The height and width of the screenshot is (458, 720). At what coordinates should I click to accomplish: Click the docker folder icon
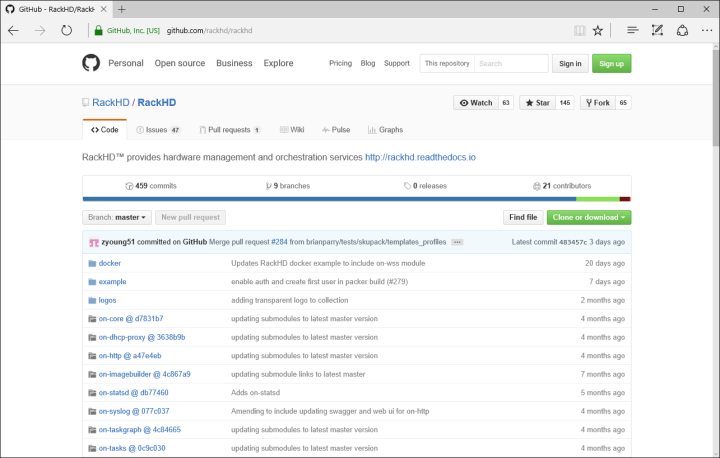[89, 263]
